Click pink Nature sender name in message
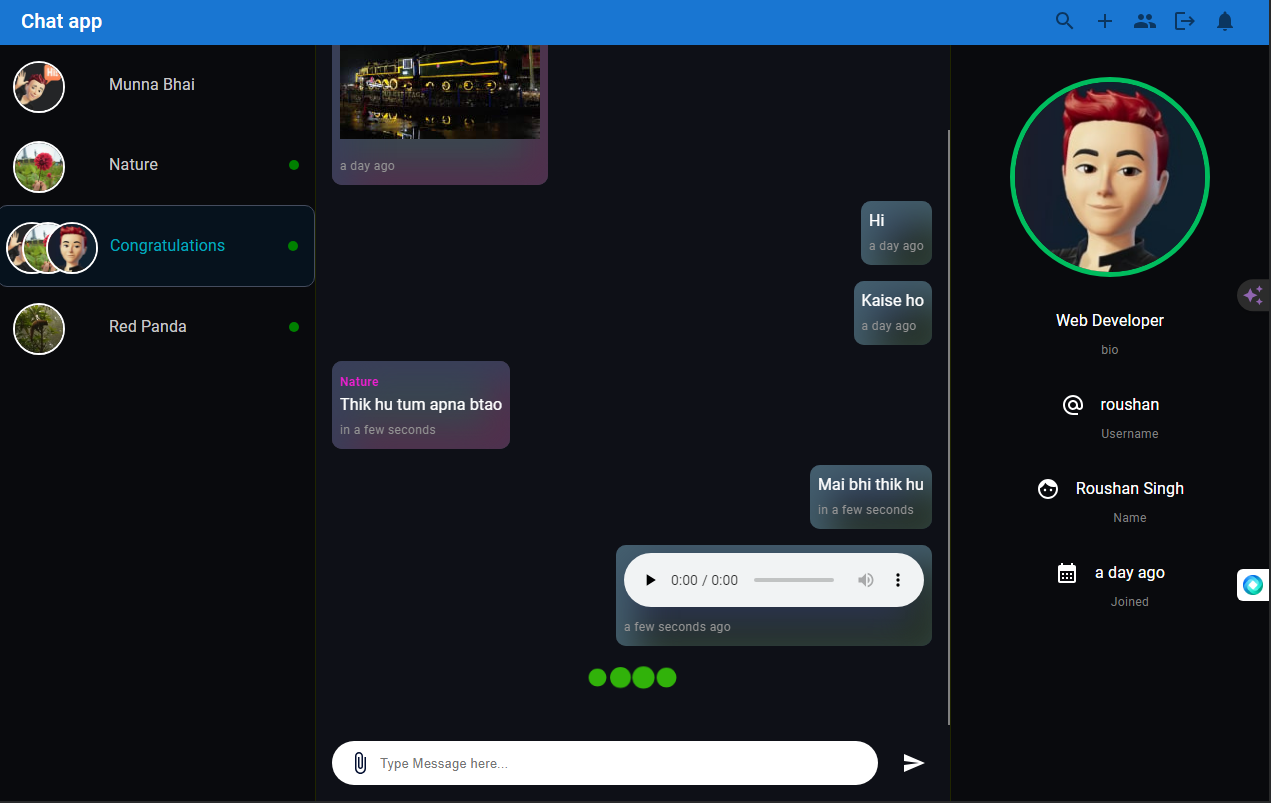1271x803 pixels. coord(359,382)
